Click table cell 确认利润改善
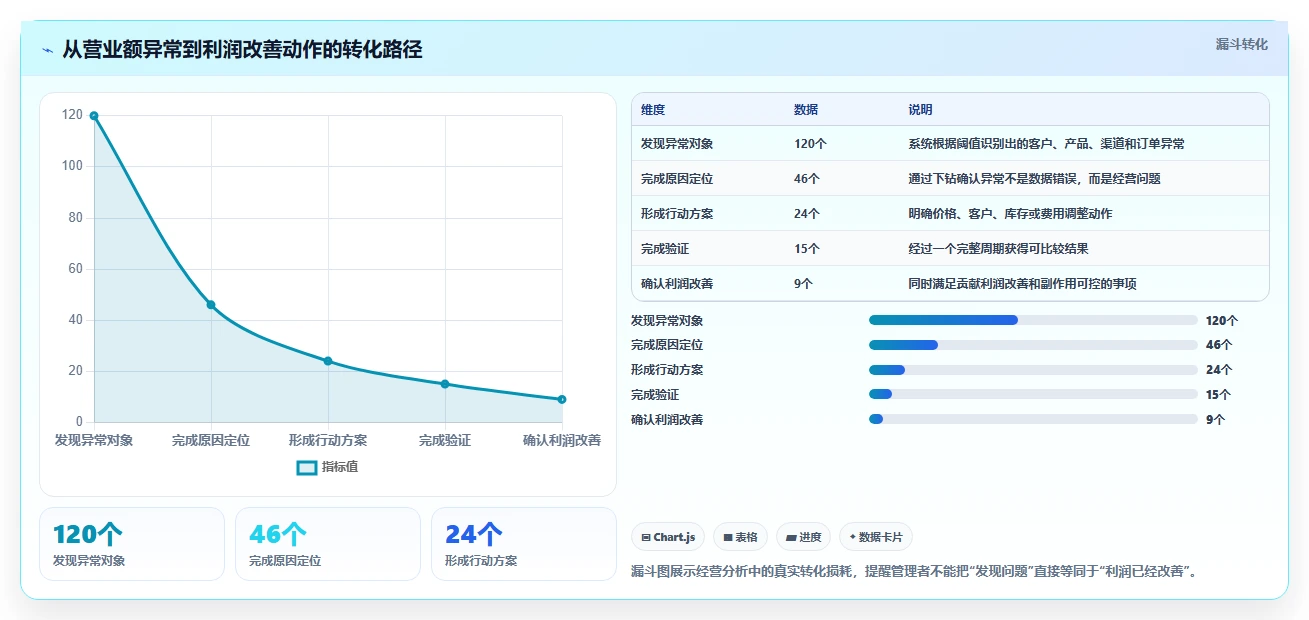Image resolution: width=1309 pixels, height=620 pixels. tap(677, 284)
